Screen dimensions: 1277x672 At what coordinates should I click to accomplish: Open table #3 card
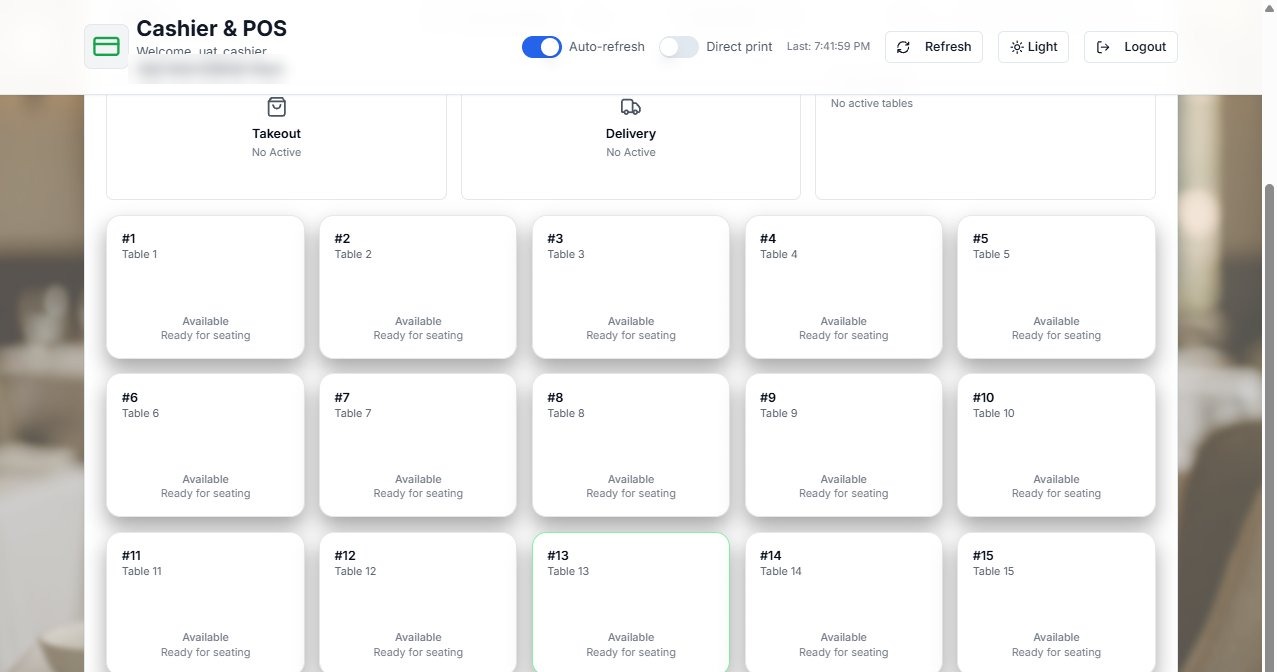[631, 287]
